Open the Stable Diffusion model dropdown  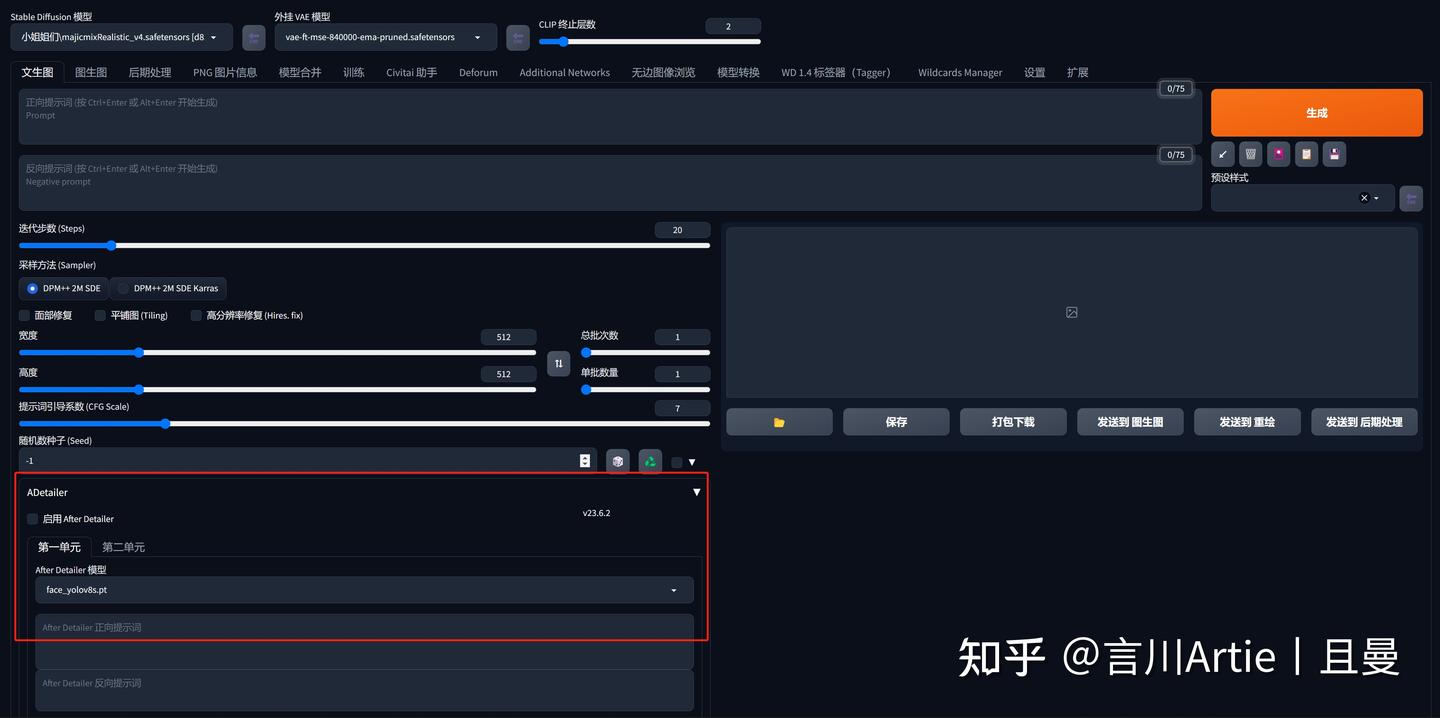tap(122, 37)
